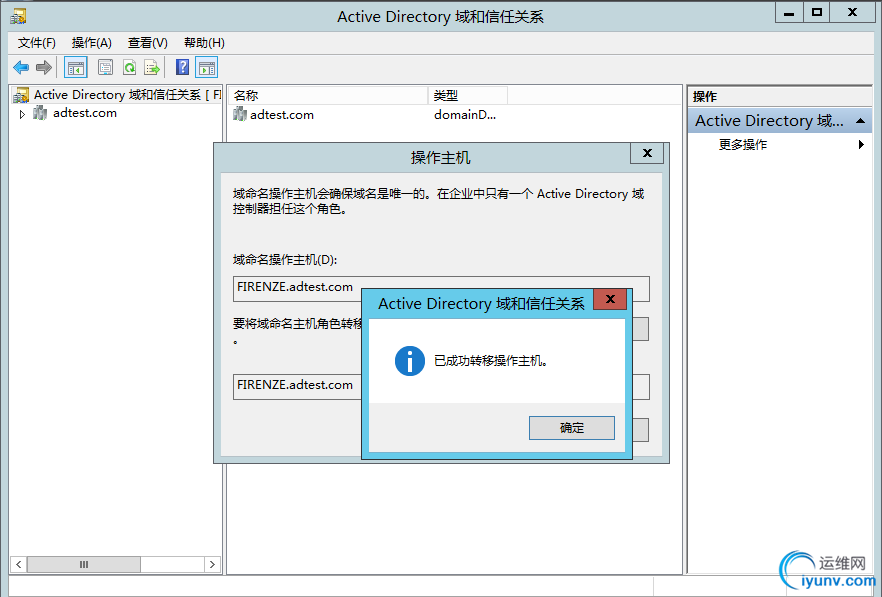This screenshot has width=882, height=597.
Task: Toggle the show/hide action pane icon
Action: tap(206, 68)
